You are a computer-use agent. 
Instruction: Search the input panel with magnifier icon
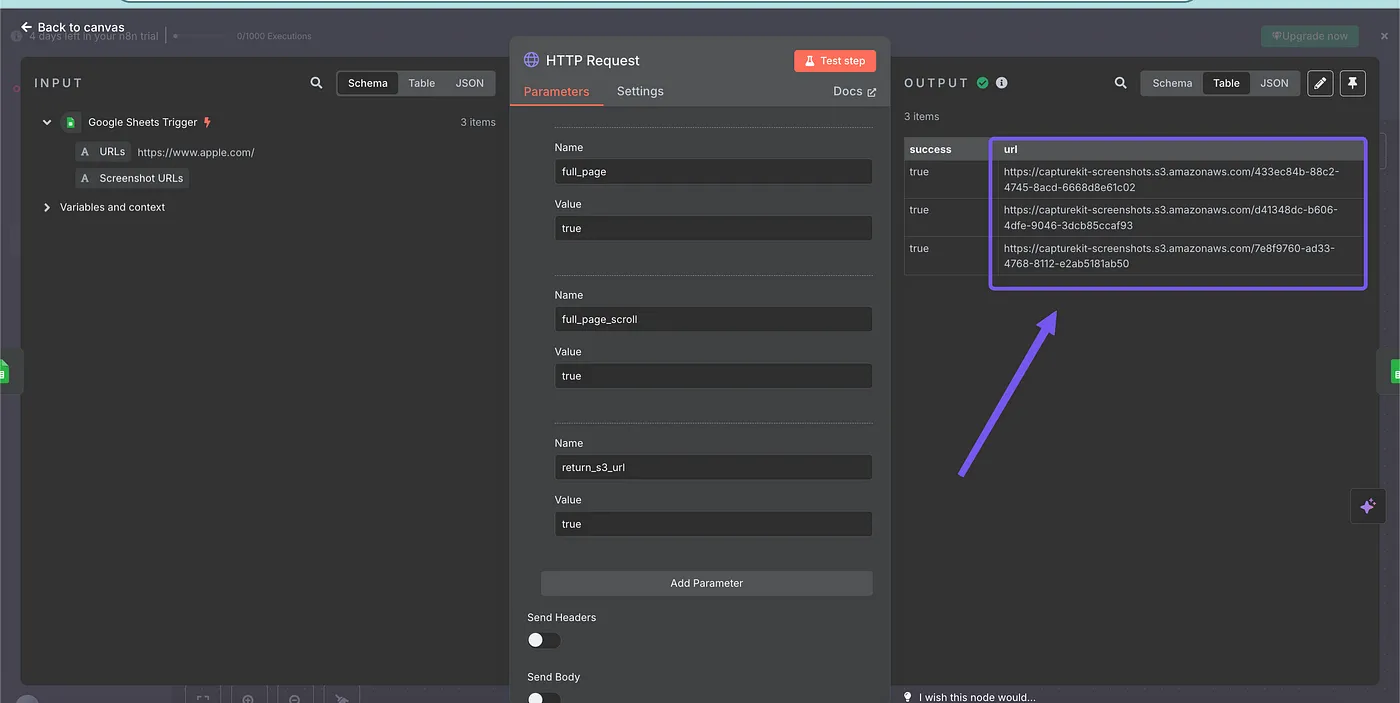coord(316,83)
